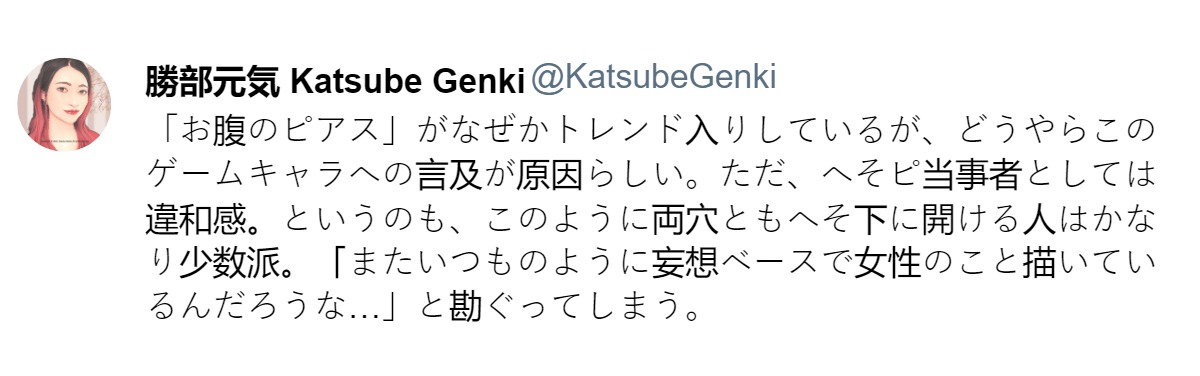
Task: Click the word 描いて in tweet
Action: click(x=1077, y=263)
